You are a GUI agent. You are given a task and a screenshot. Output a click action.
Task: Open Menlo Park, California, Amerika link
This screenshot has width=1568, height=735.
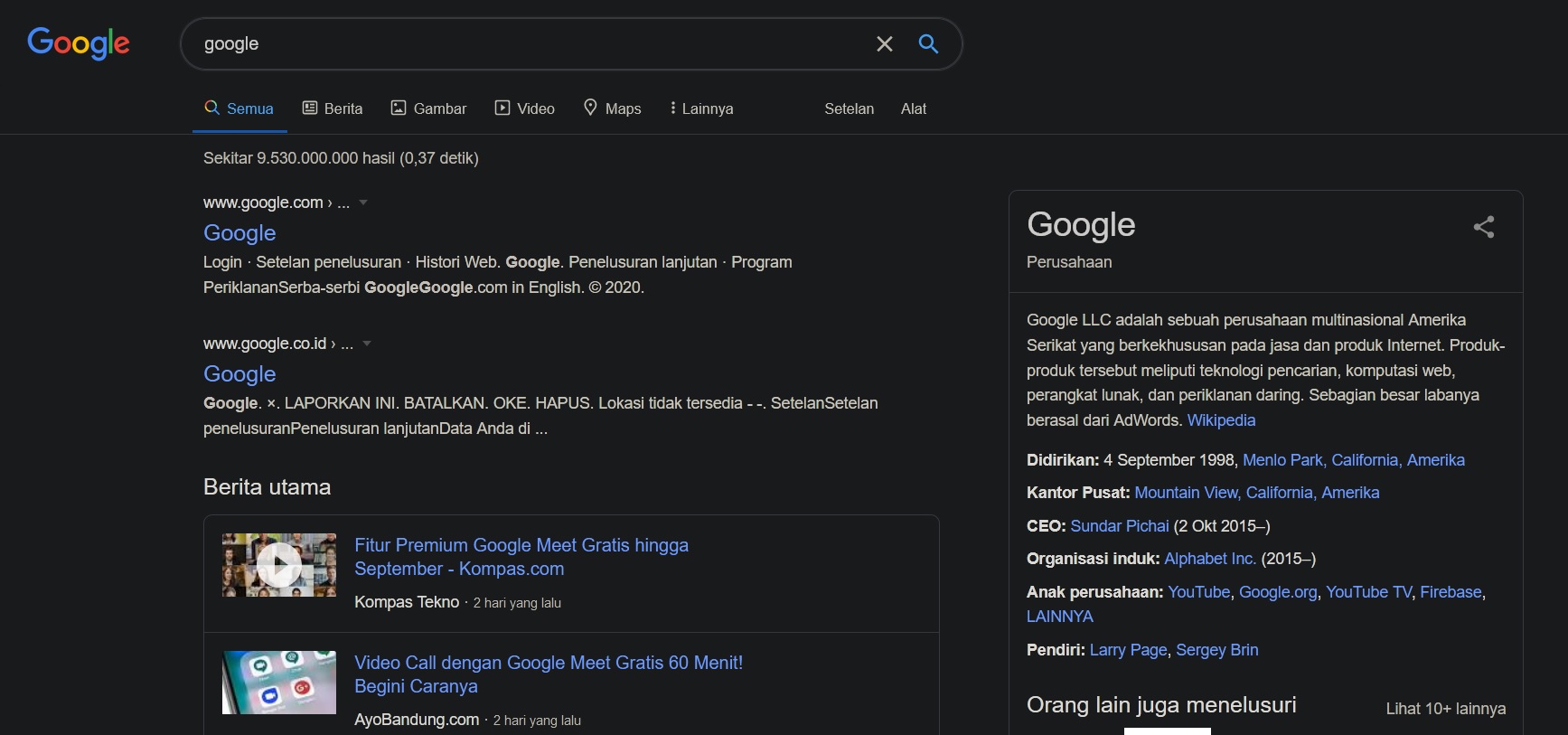(1354, 460)
